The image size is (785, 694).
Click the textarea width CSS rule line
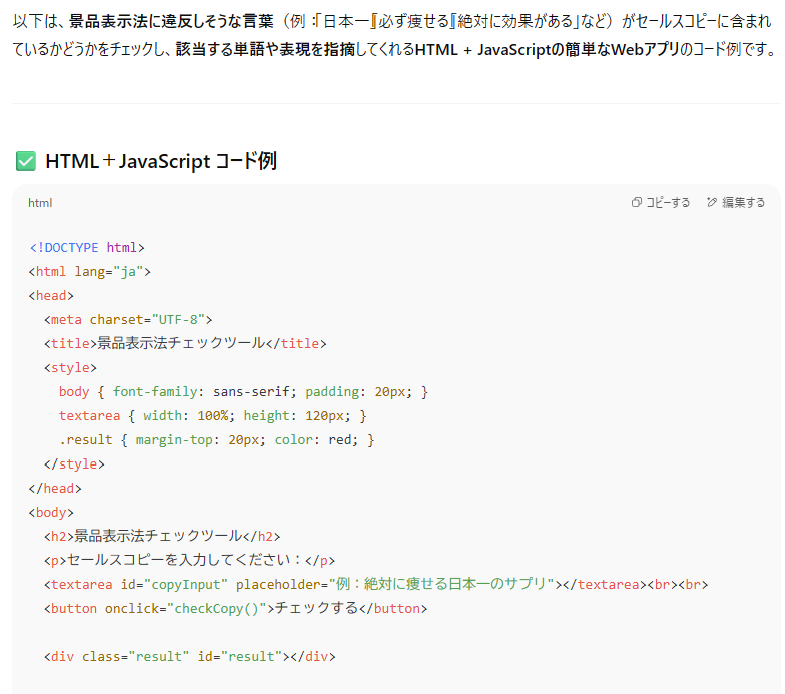[213, 416]
